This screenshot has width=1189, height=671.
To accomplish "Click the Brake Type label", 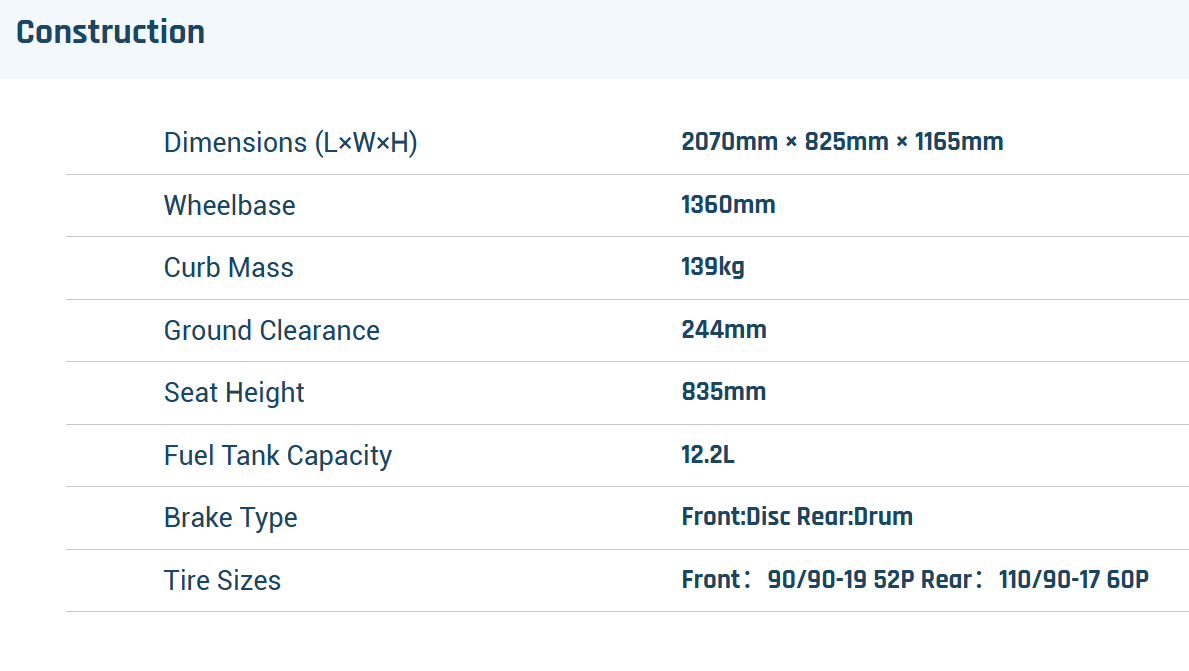I will (230, 518).
